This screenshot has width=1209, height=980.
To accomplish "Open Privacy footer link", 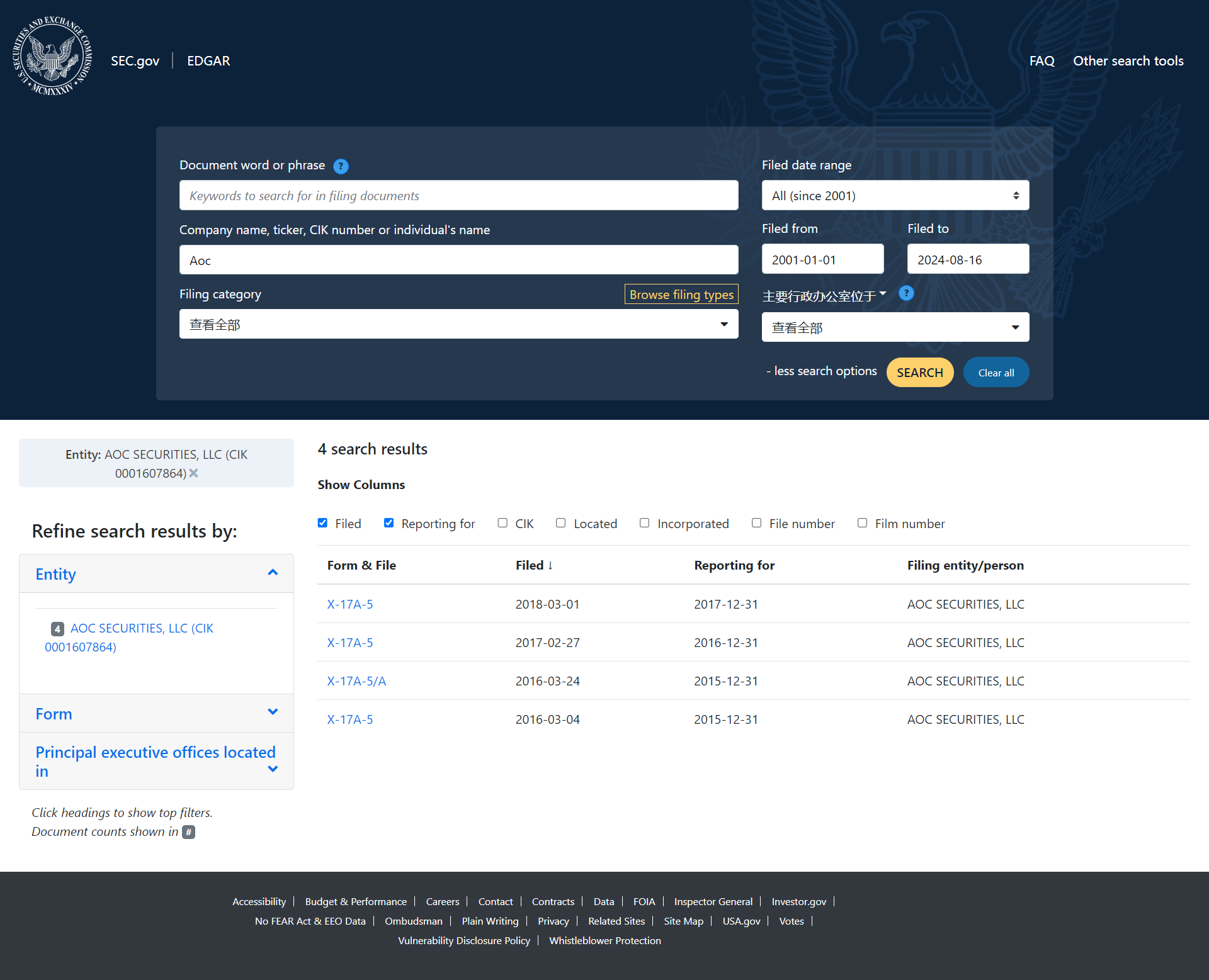I will (x=553, y=921).
